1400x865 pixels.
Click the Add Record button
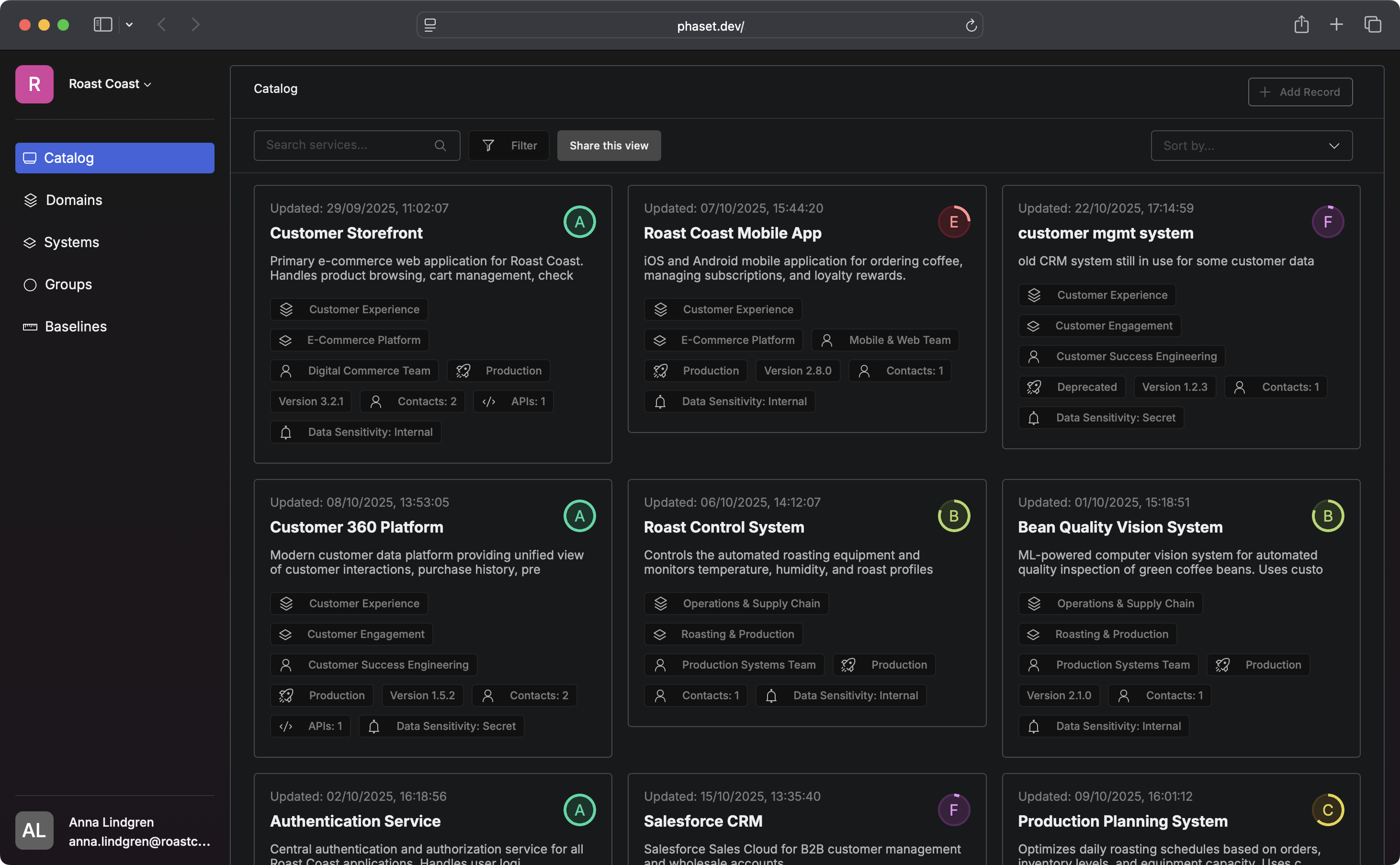(x=1300, y=91)
